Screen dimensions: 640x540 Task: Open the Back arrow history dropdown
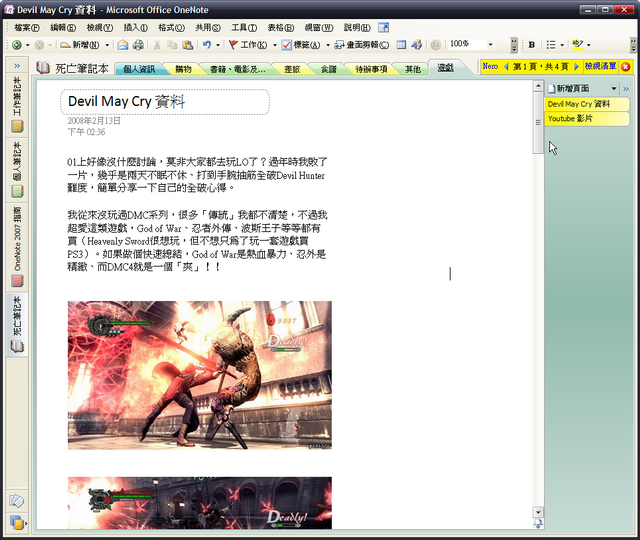(28, 45)
